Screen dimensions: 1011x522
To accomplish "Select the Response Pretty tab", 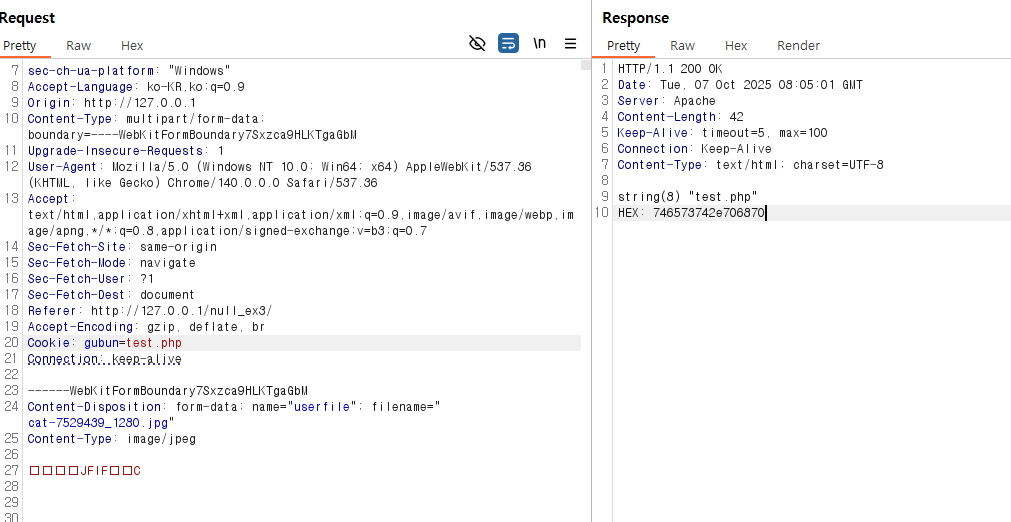I will point(623,45).
